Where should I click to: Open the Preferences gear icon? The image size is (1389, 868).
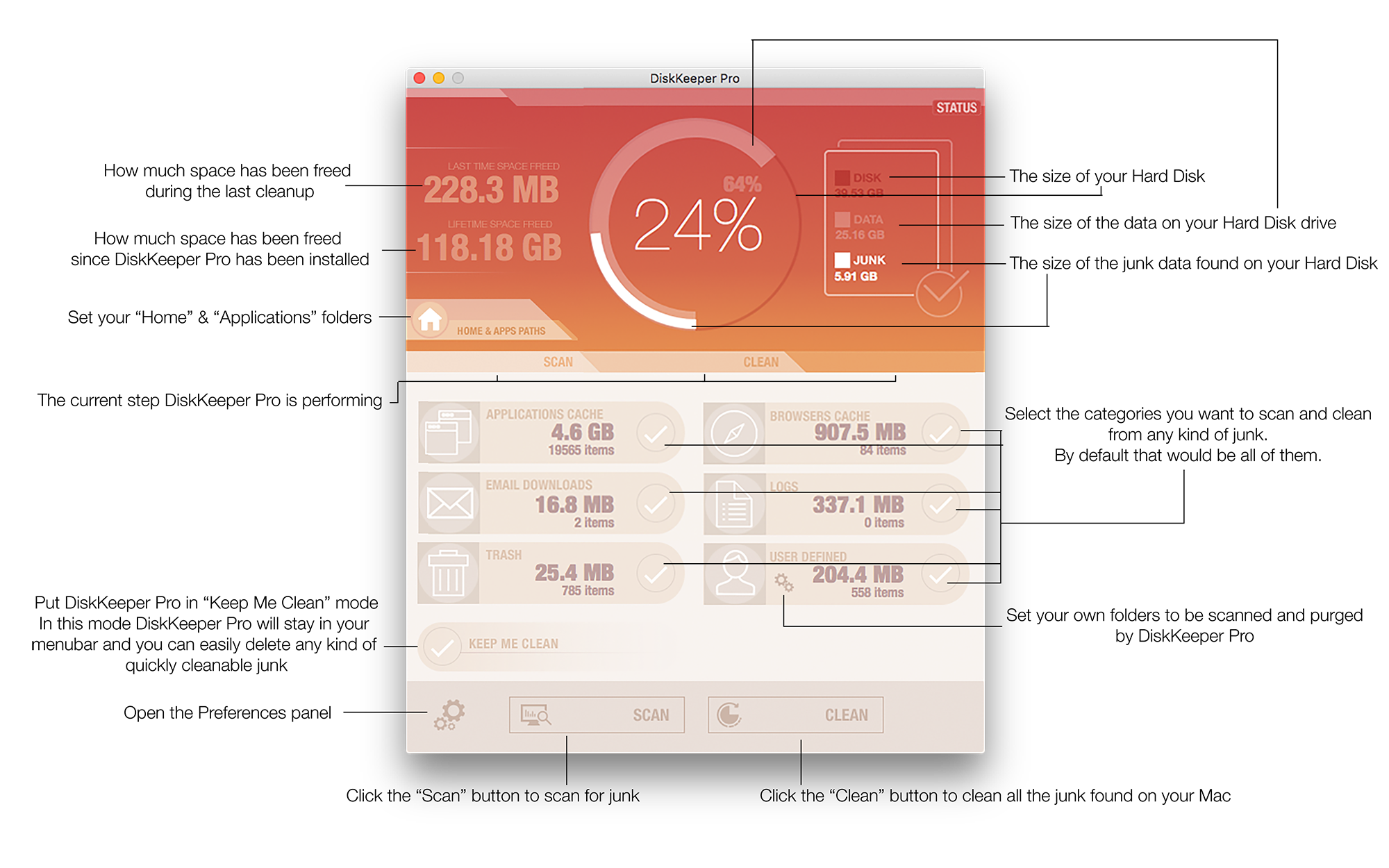pos(450,715)
